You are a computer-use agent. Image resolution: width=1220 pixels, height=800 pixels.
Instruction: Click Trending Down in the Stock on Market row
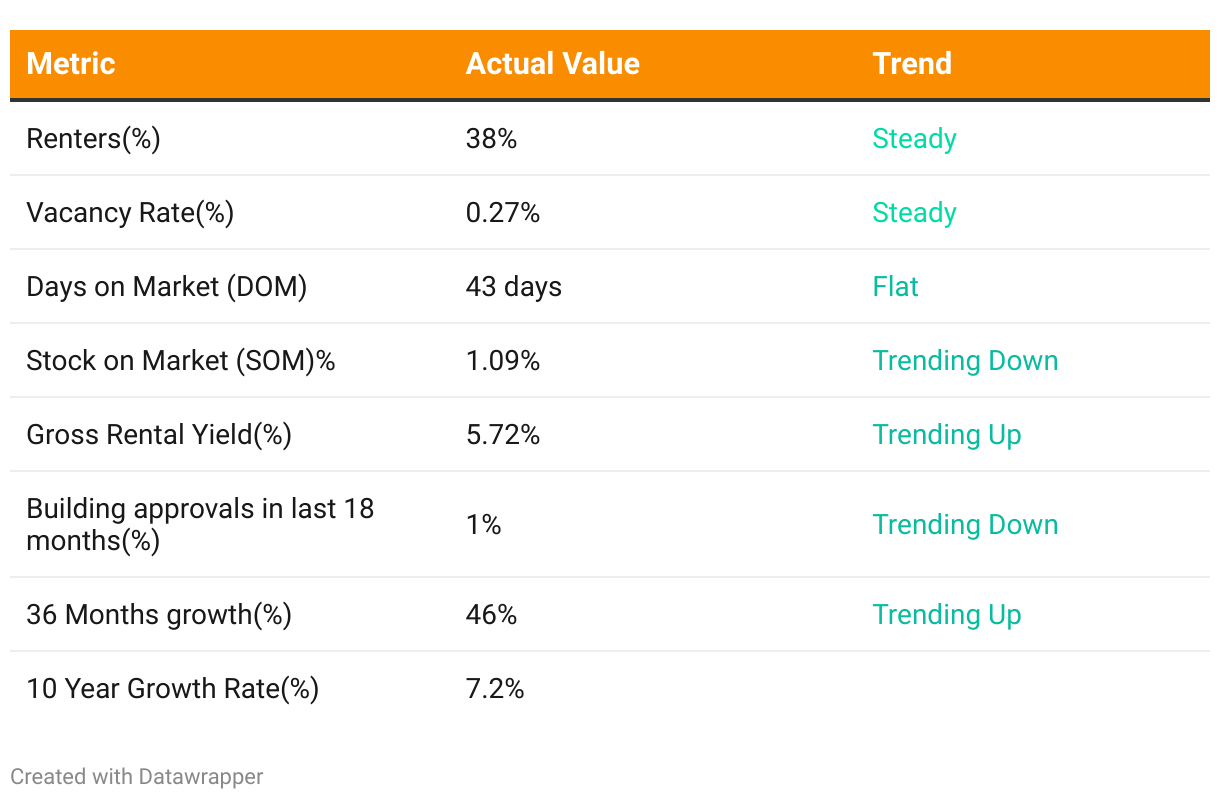coord(965,361)
